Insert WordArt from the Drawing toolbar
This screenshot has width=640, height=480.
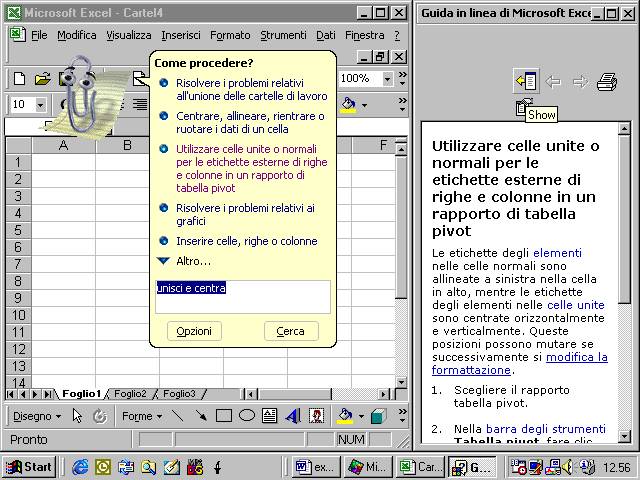pyautogui.click(x=293, y=416)
